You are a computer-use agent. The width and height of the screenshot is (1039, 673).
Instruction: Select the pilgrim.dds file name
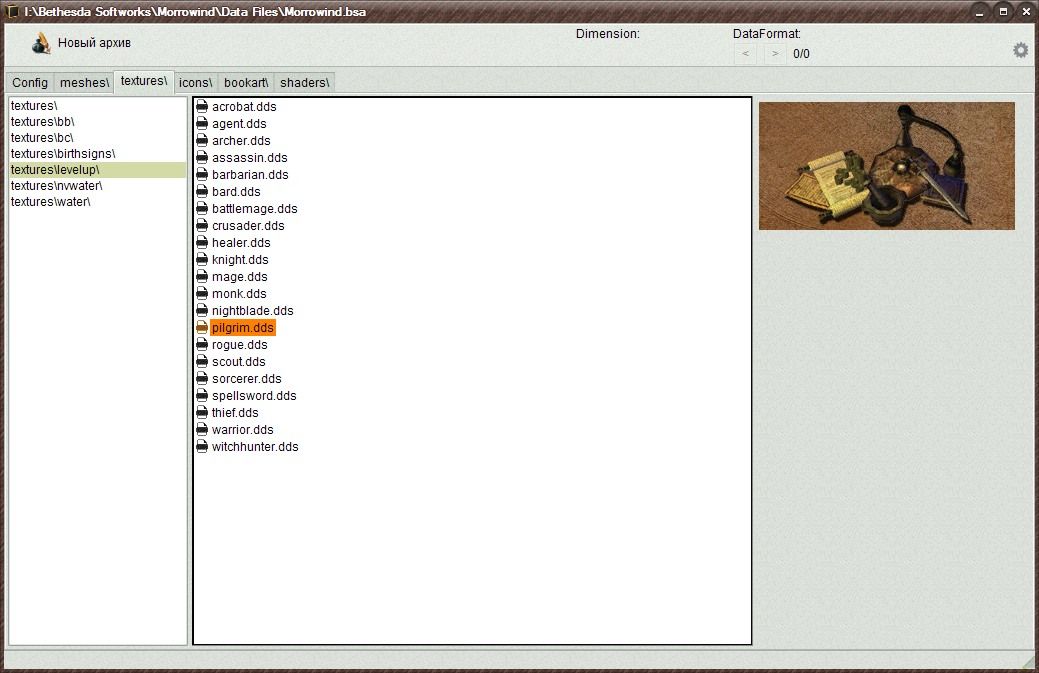[243, 328]
